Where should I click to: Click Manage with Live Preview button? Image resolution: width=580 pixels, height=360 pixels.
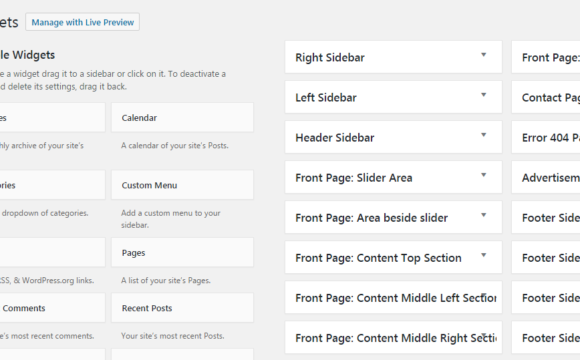[82, 22]
